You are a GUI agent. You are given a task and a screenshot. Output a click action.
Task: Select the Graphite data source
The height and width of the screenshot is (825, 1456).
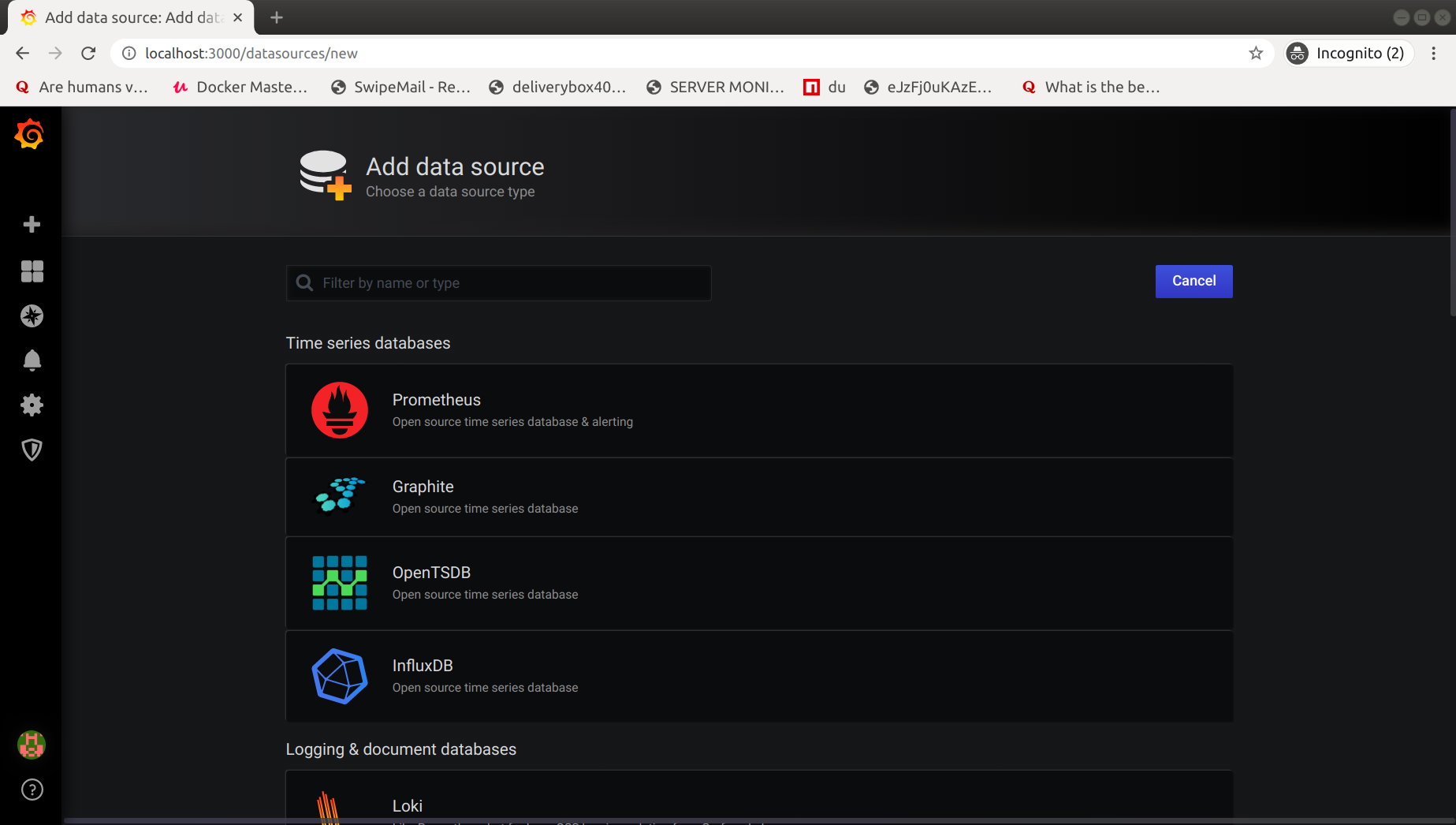pyautogui.click(x=759, y=497)
